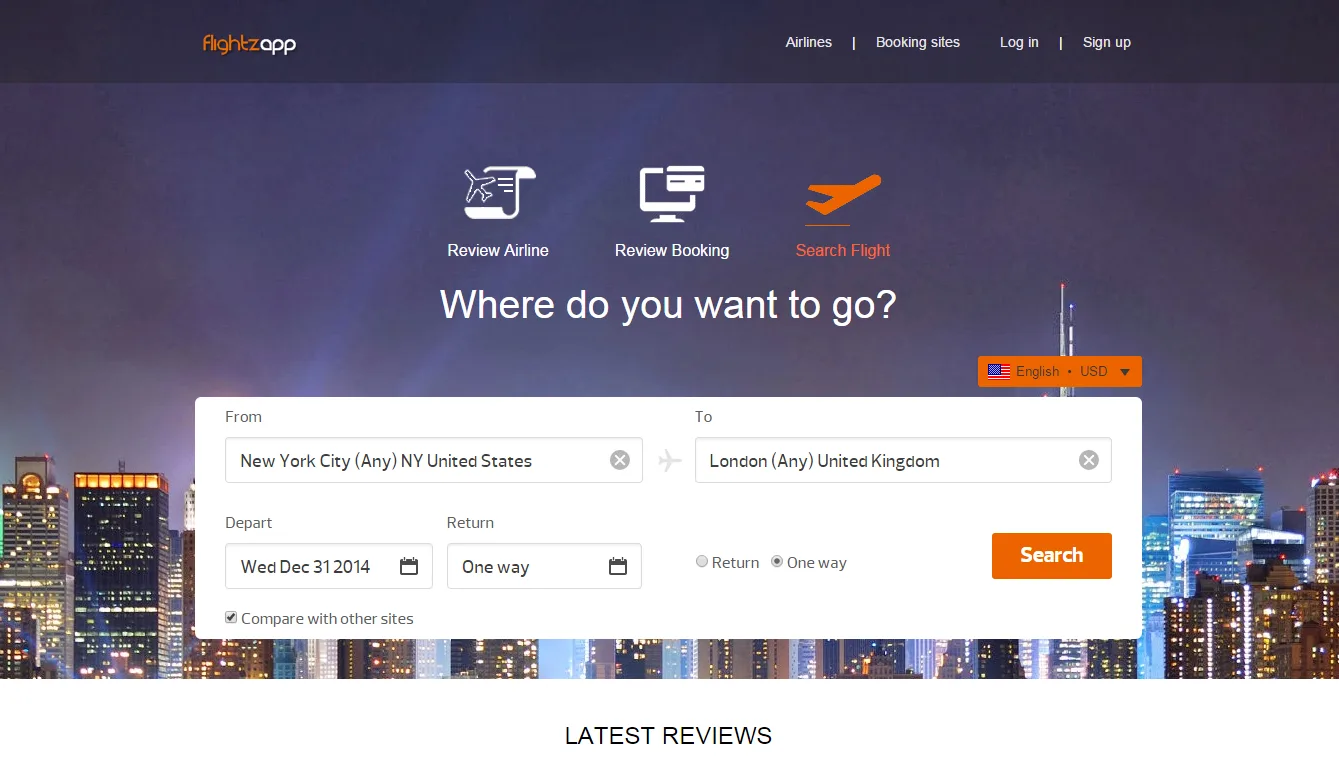Click the LATEST REVIEWS heading
Screen dimensions: 1339x767
tap(668, 736)
